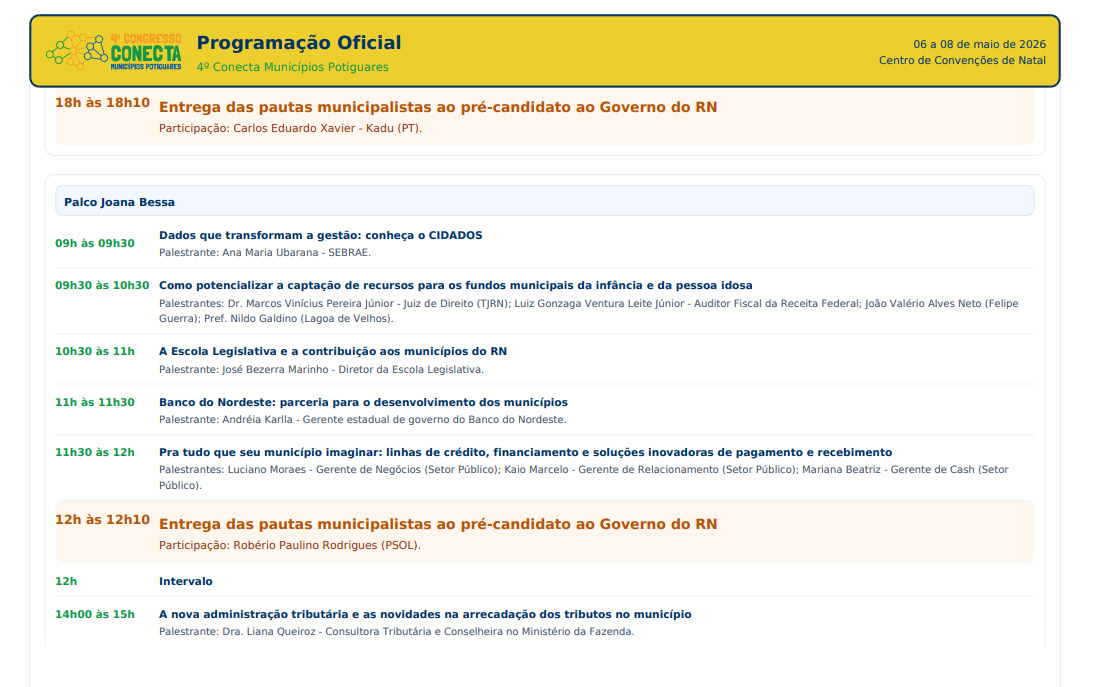Click the speakers line starting with Luciano Moraes

(584, 477)
